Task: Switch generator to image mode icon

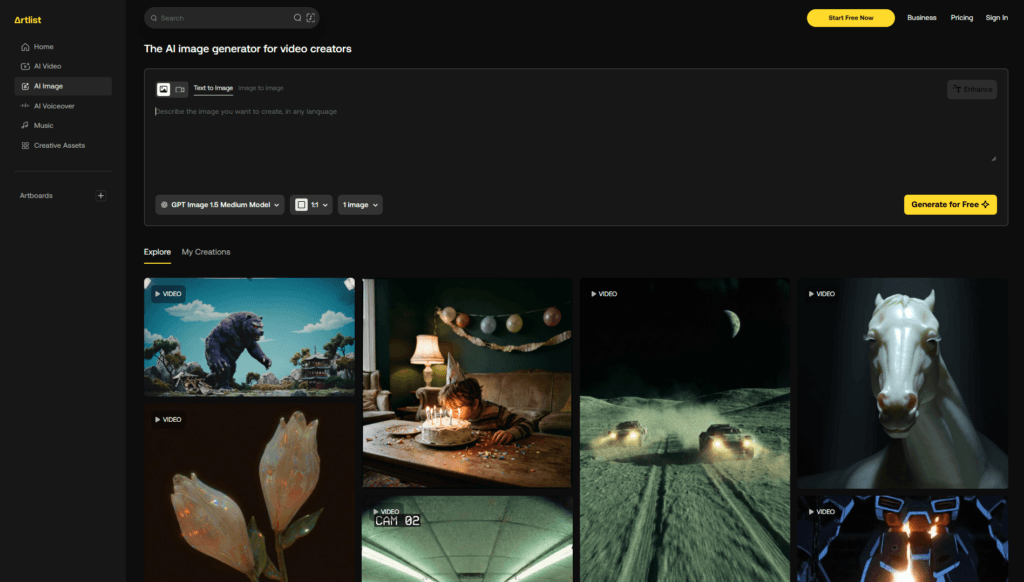Action: (164, 89)
